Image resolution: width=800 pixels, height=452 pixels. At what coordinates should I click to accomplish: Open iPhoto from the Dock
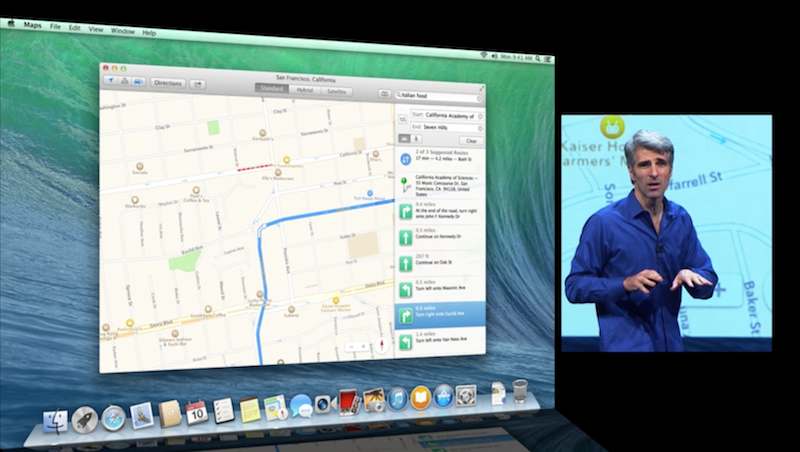[374, 400]
